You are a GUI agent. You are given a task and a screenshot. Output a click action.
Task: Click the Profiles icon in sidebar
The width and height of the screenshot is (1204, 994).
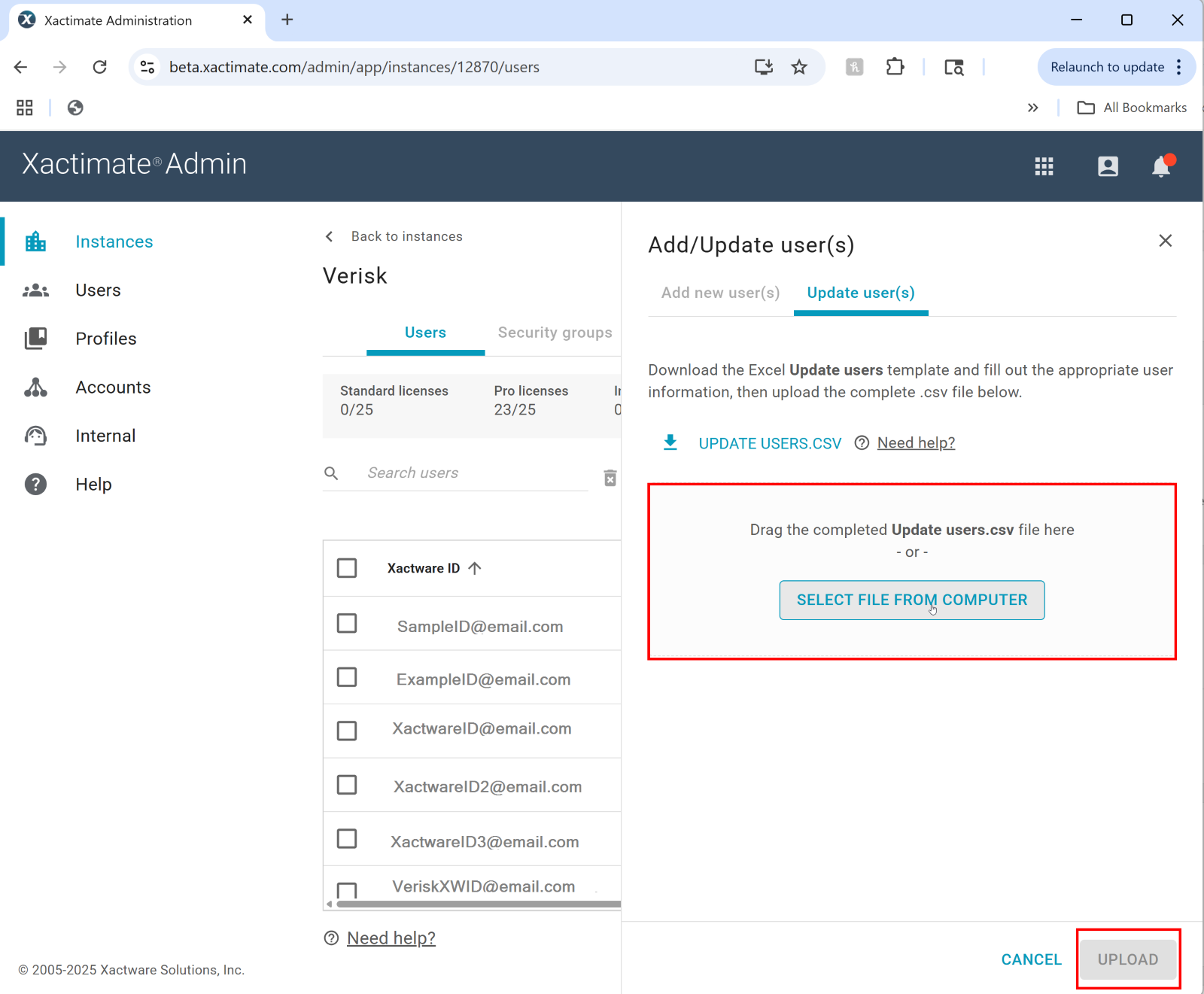(x=35, y=339)
